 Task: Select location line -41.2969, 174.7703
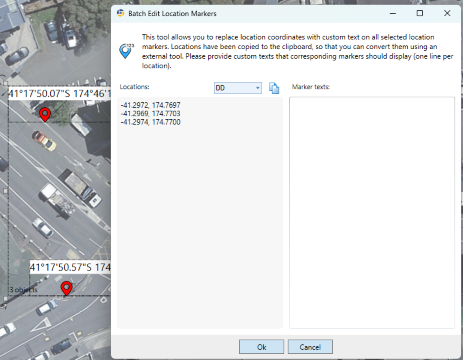point(150,114)
